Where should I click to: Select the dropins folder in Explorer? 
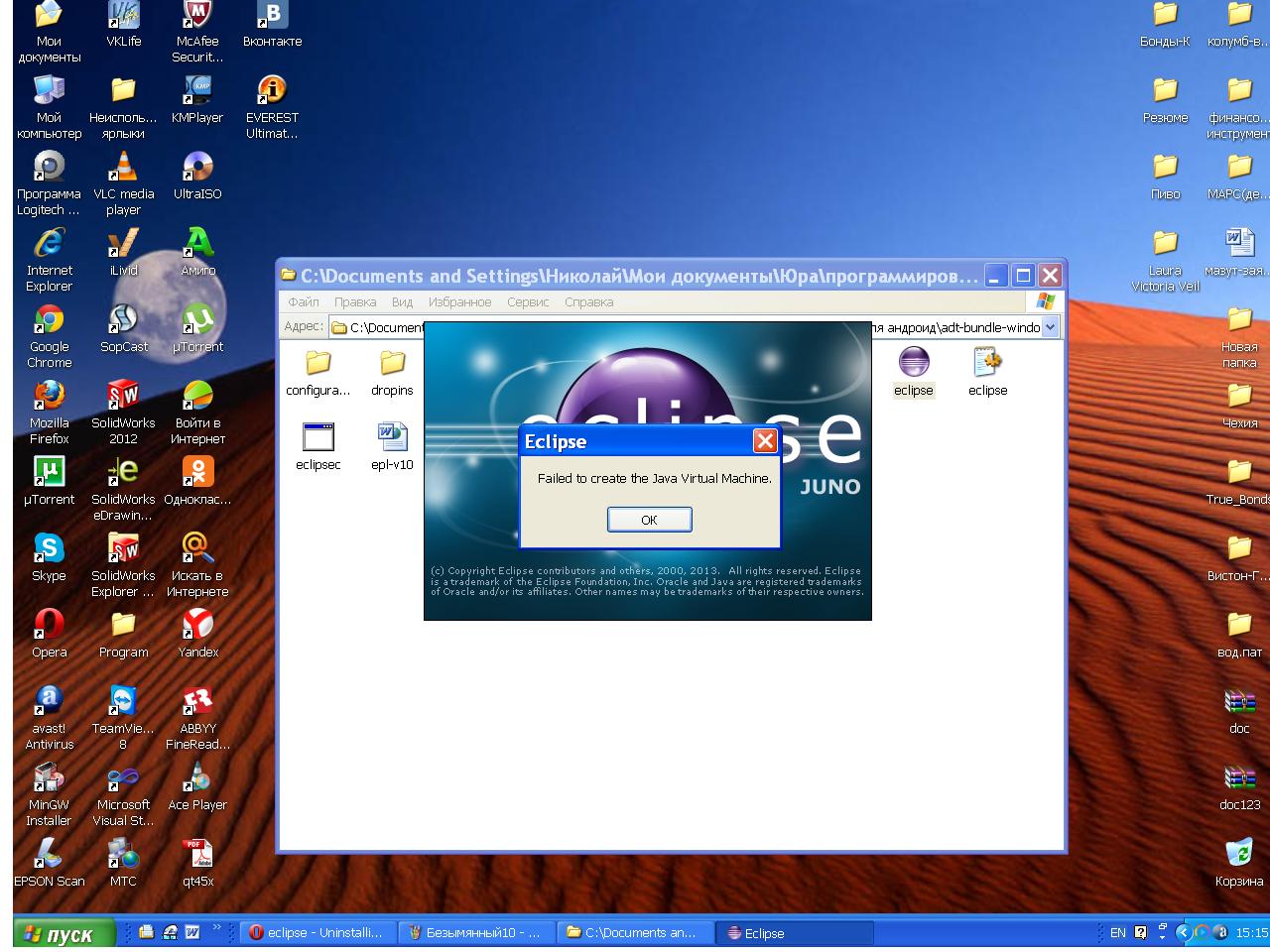click(392, 373)
